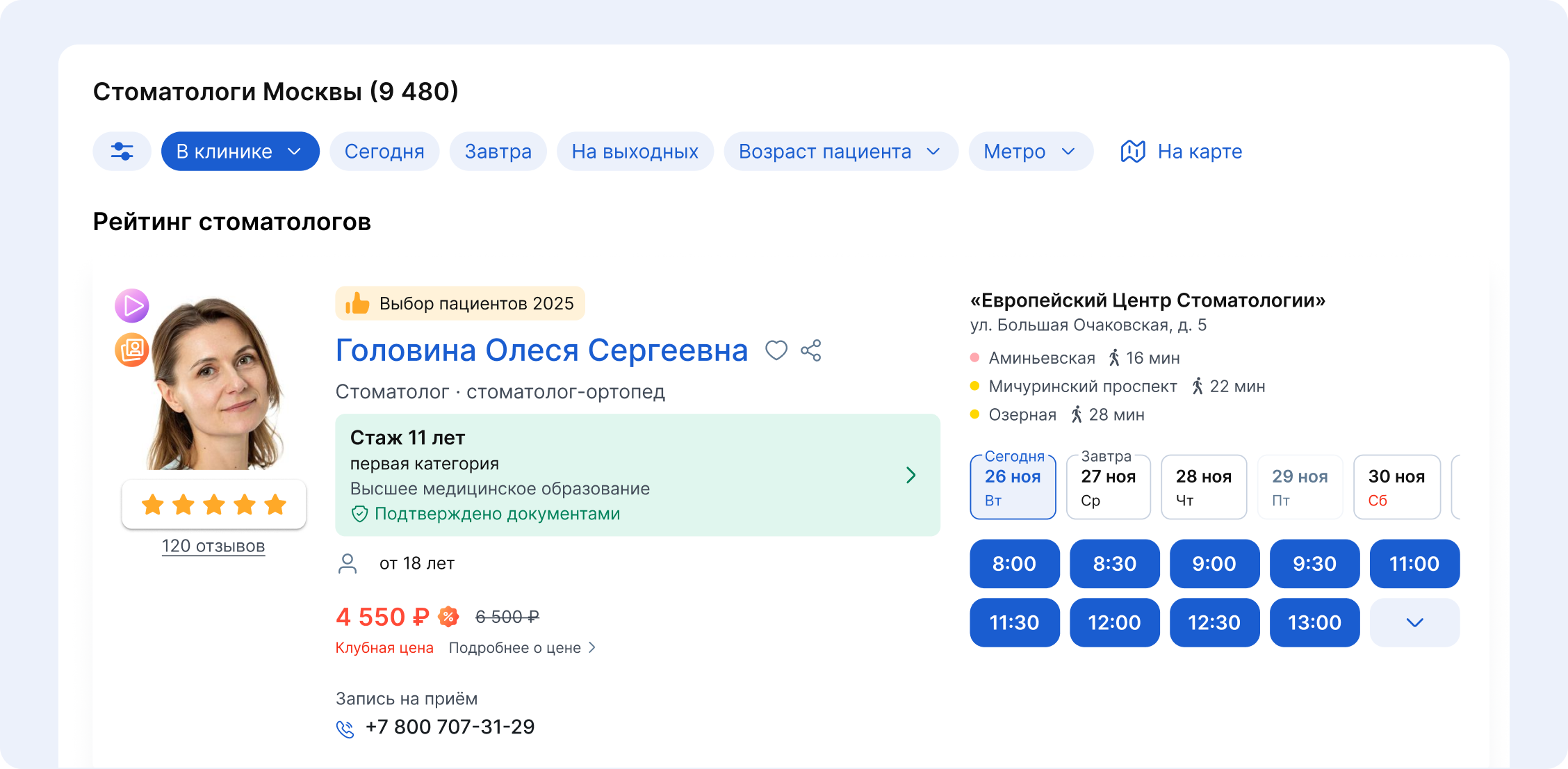
Task: Toggle the Завтра filter chip
Action: tap(498, 152)
